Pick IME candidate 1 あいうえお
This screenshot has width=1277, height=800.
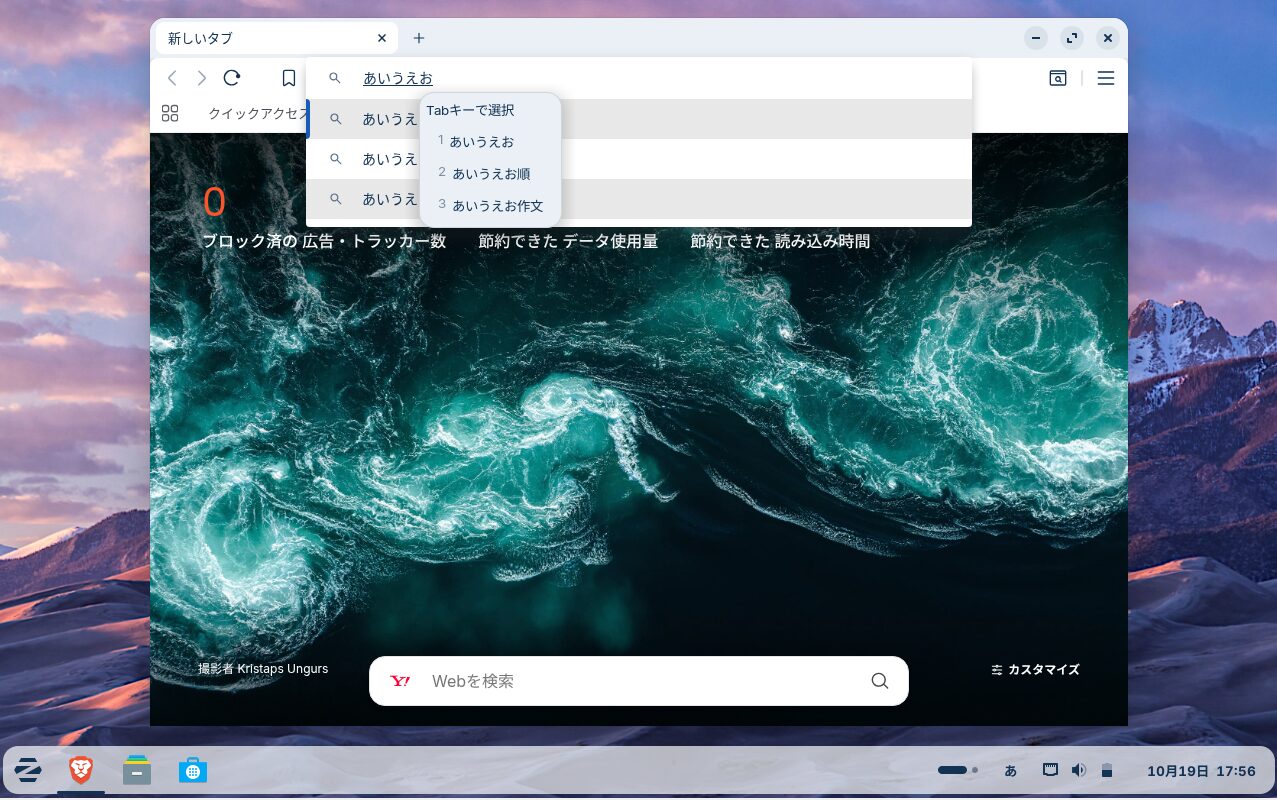481,142
